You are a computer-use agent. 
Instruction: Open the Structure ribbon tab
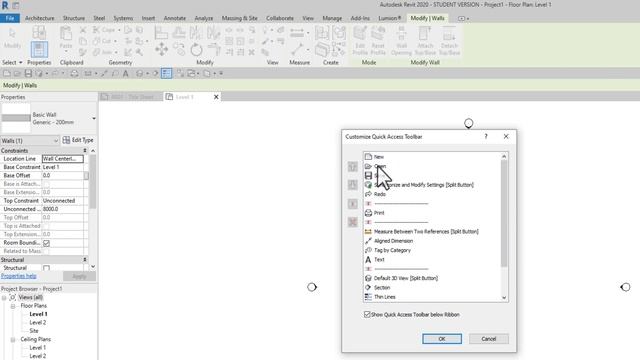(74, 18)
